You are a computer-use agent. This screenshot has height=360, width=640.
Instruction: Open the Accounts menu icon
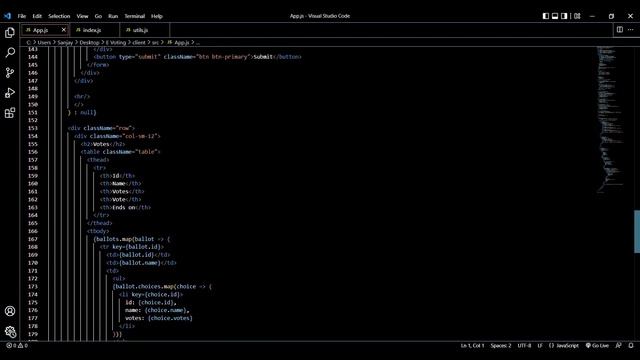click(x=10, y=311)
